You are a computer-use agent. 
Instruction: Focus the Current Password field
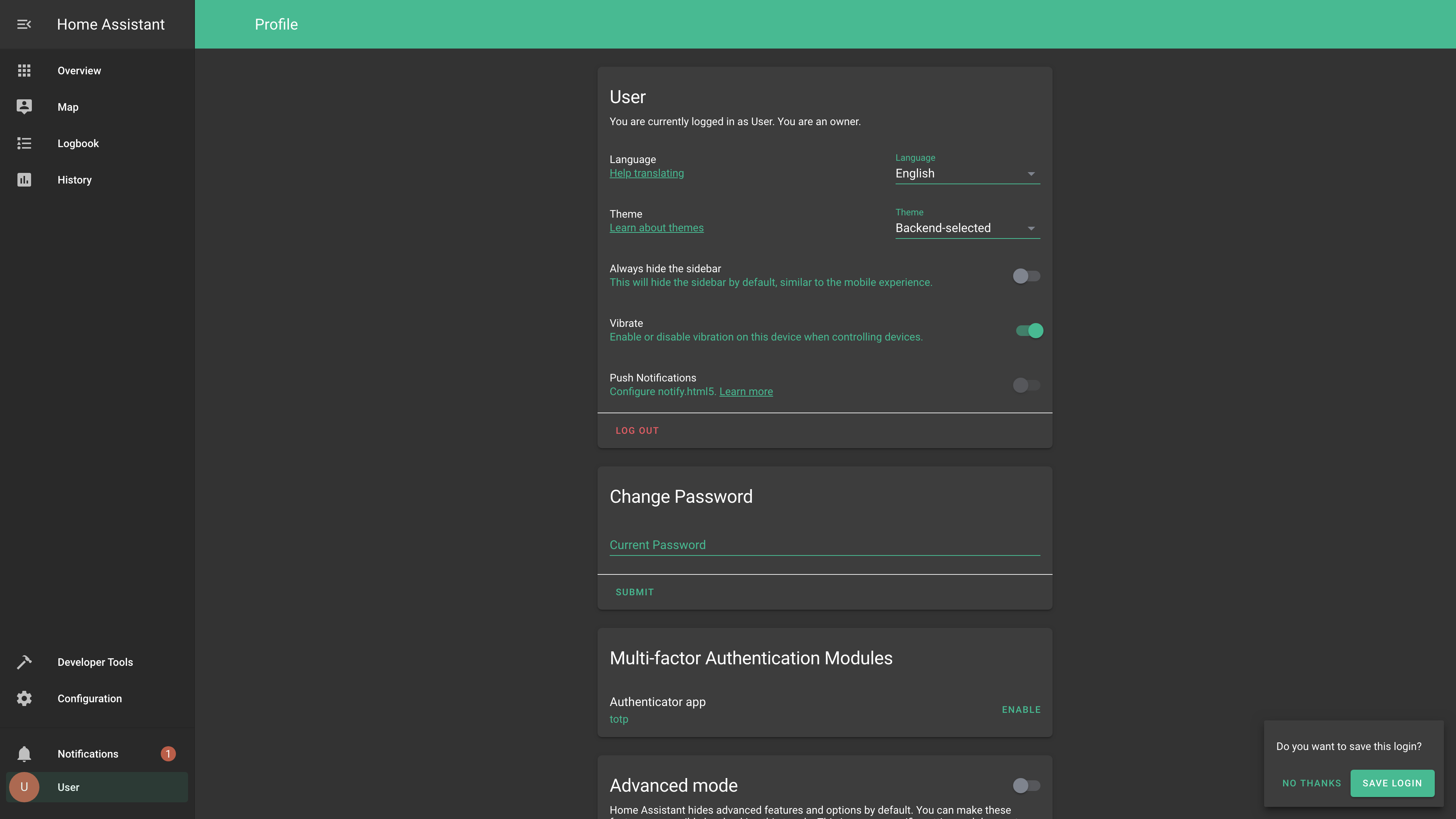click(x=824, y=545)
